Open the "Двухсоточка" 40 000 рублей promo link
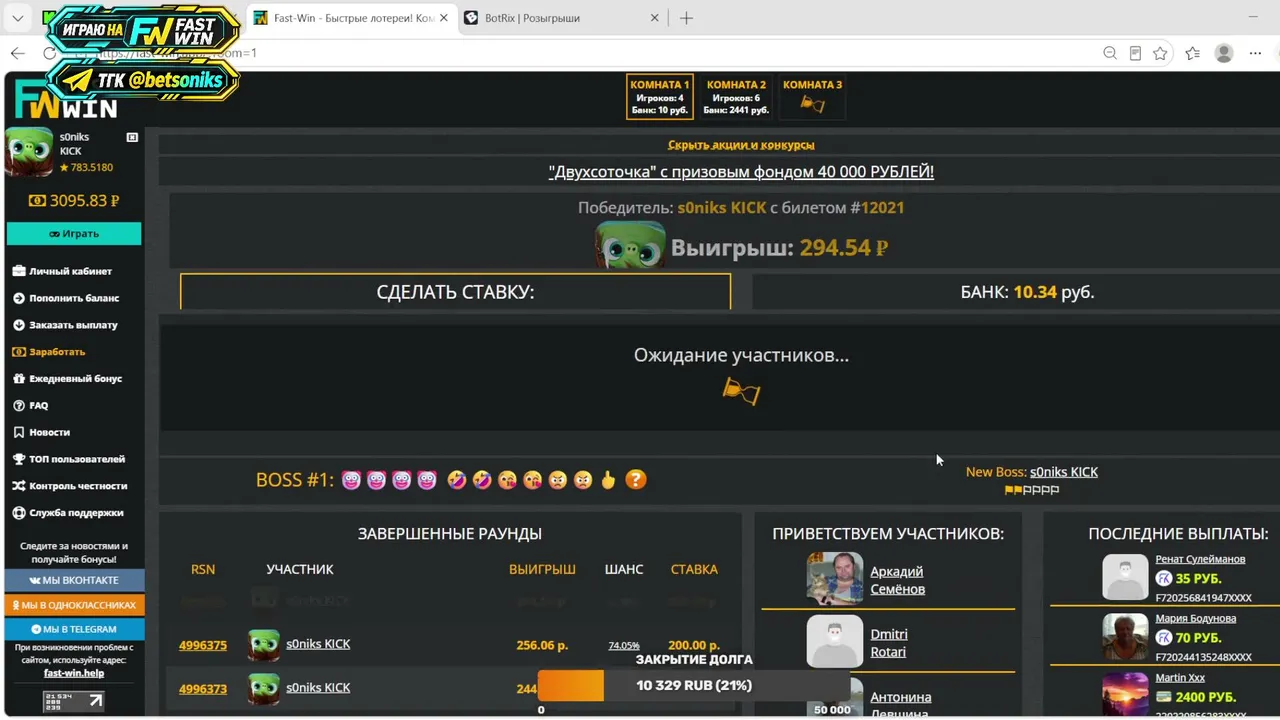1280x720 pixels. (741, 172)
